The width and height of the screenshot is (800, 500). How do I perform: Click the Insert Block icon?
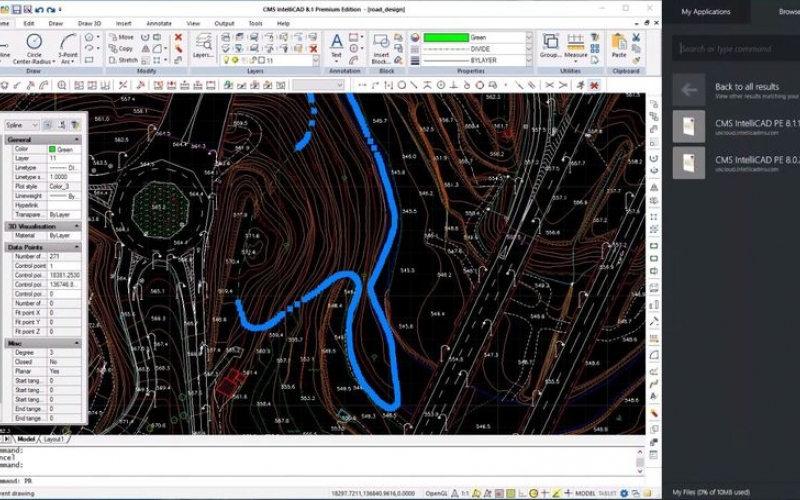point(382,44)
